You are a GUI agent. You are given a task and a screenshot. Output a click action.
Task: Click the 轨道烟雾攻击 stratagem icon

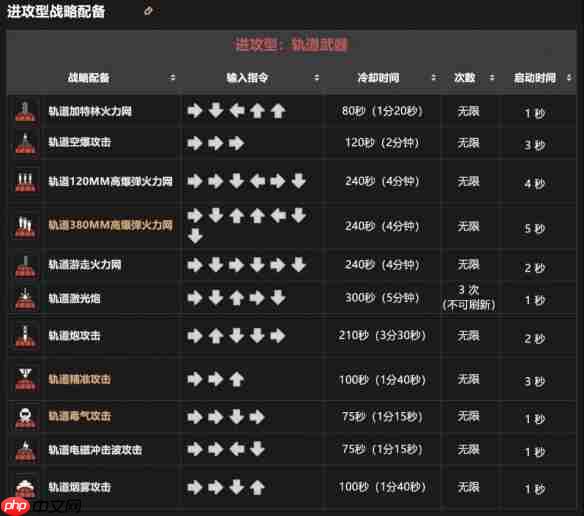pyautogui.click(x=25, y=487)
